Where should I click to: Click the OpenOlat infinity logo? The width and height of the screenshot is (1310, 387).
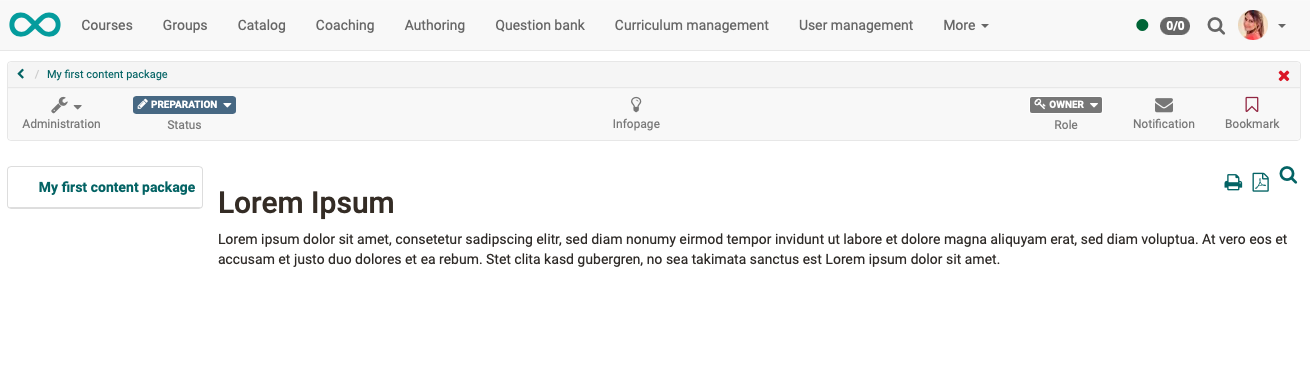[x=35, y=25]
